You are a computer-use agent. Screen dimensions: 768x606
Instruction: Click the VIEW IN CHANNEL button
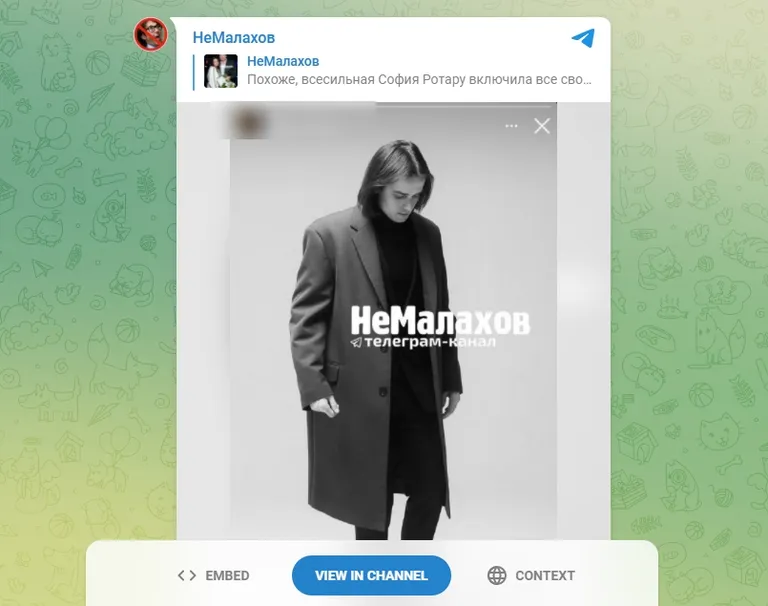coord(371,575)
